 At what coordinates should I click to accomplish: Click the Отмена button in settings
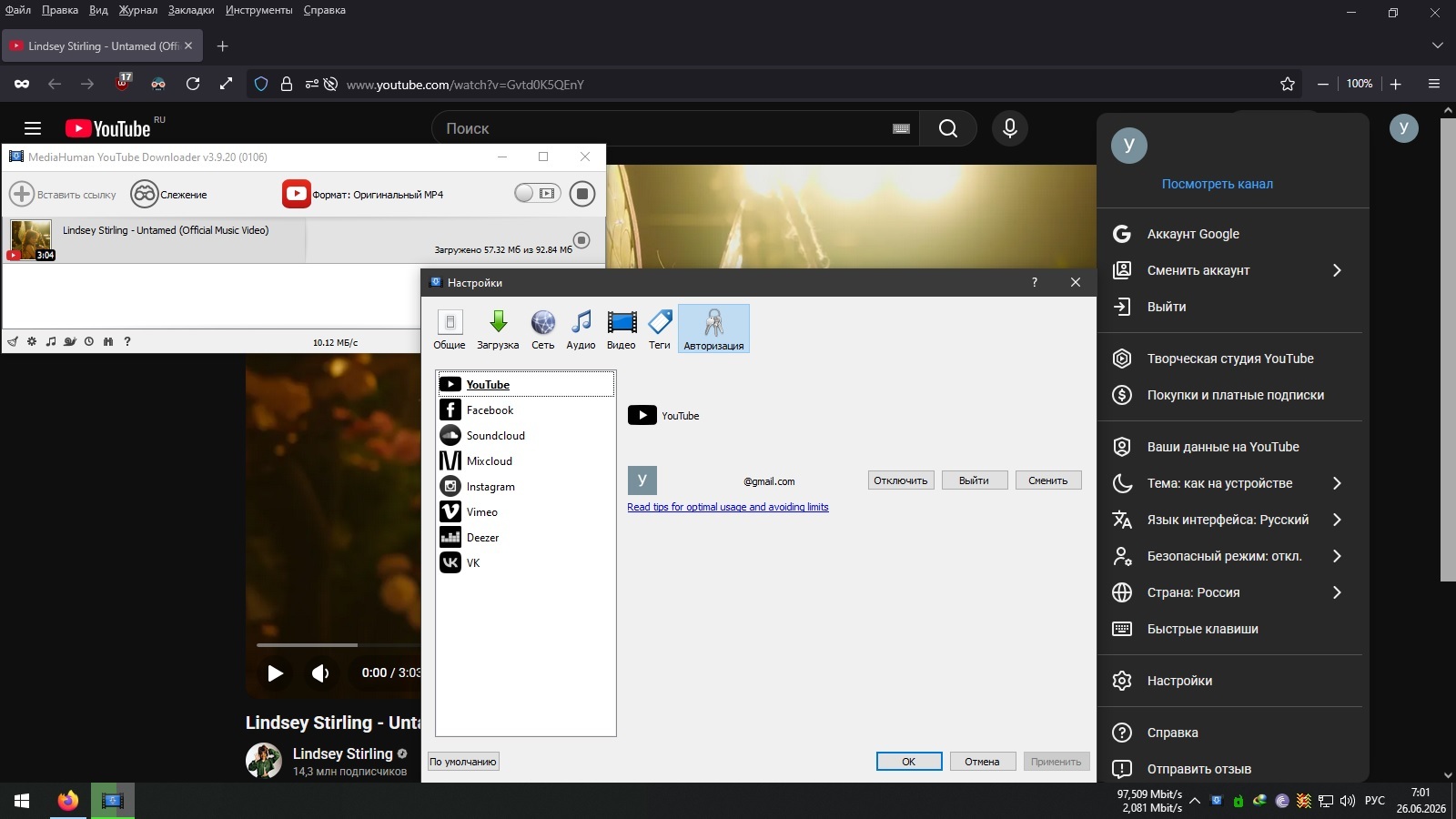click(983, 762)
